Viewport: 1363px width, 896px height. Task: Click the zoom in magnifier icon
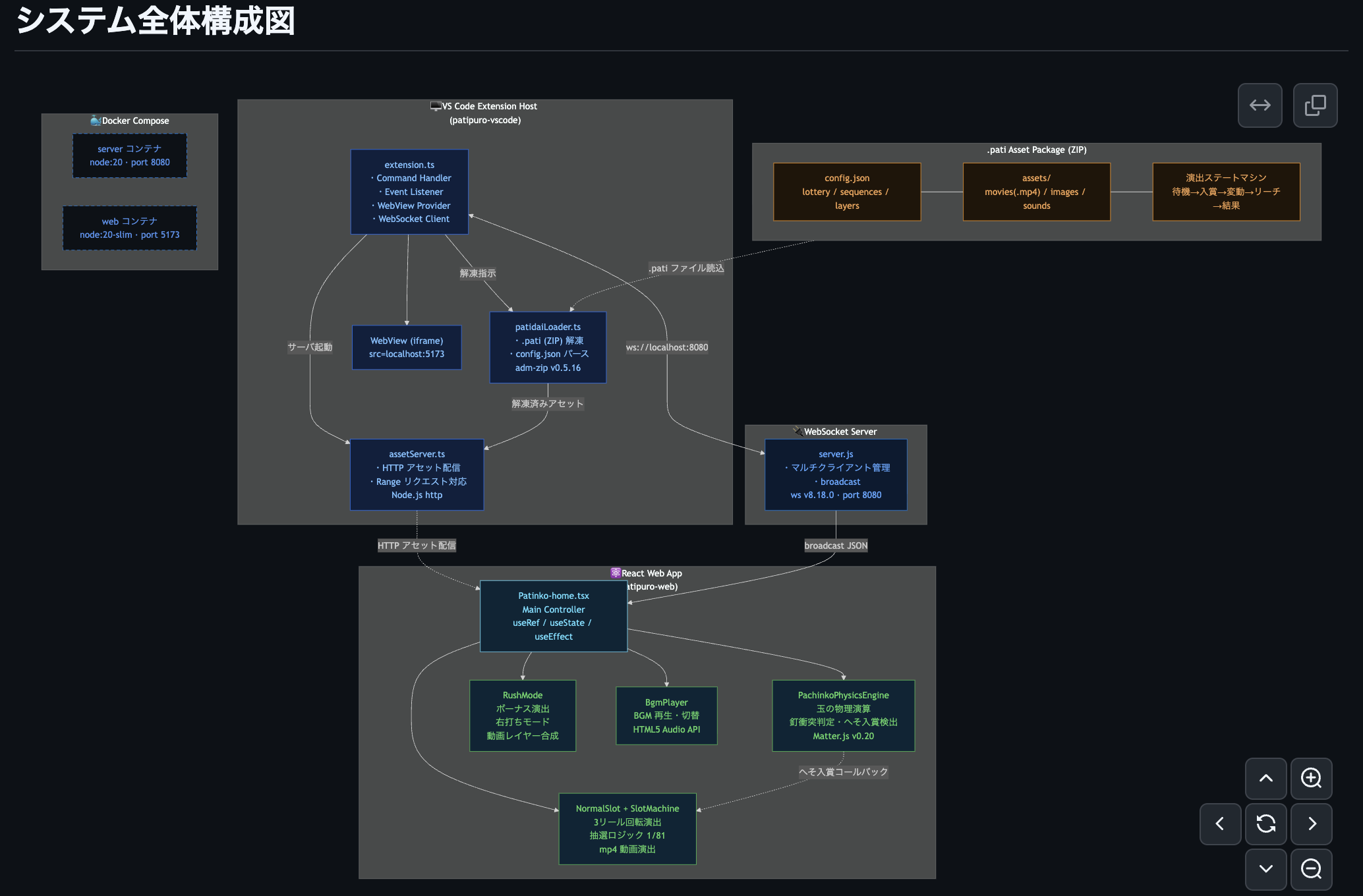[x=1311, y=778]
